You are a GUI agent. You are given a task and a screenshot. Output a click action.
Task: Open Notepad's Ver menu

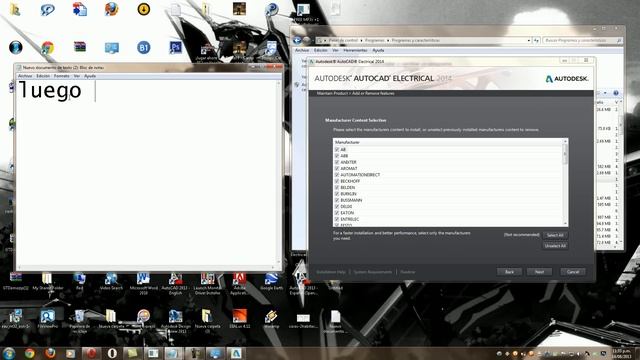(76, 76)
